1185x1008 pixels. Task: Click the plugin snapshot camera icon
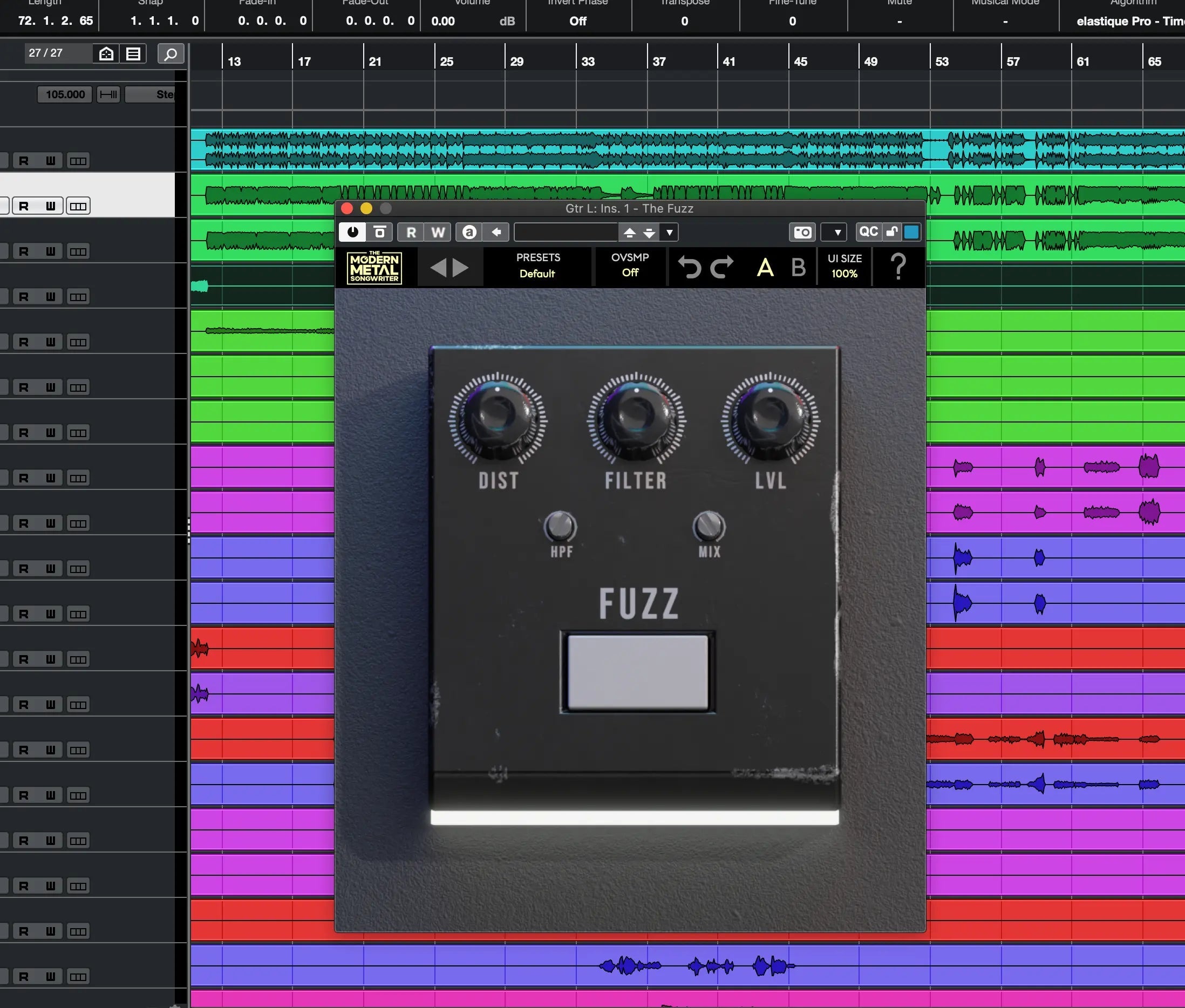[802, 232]
